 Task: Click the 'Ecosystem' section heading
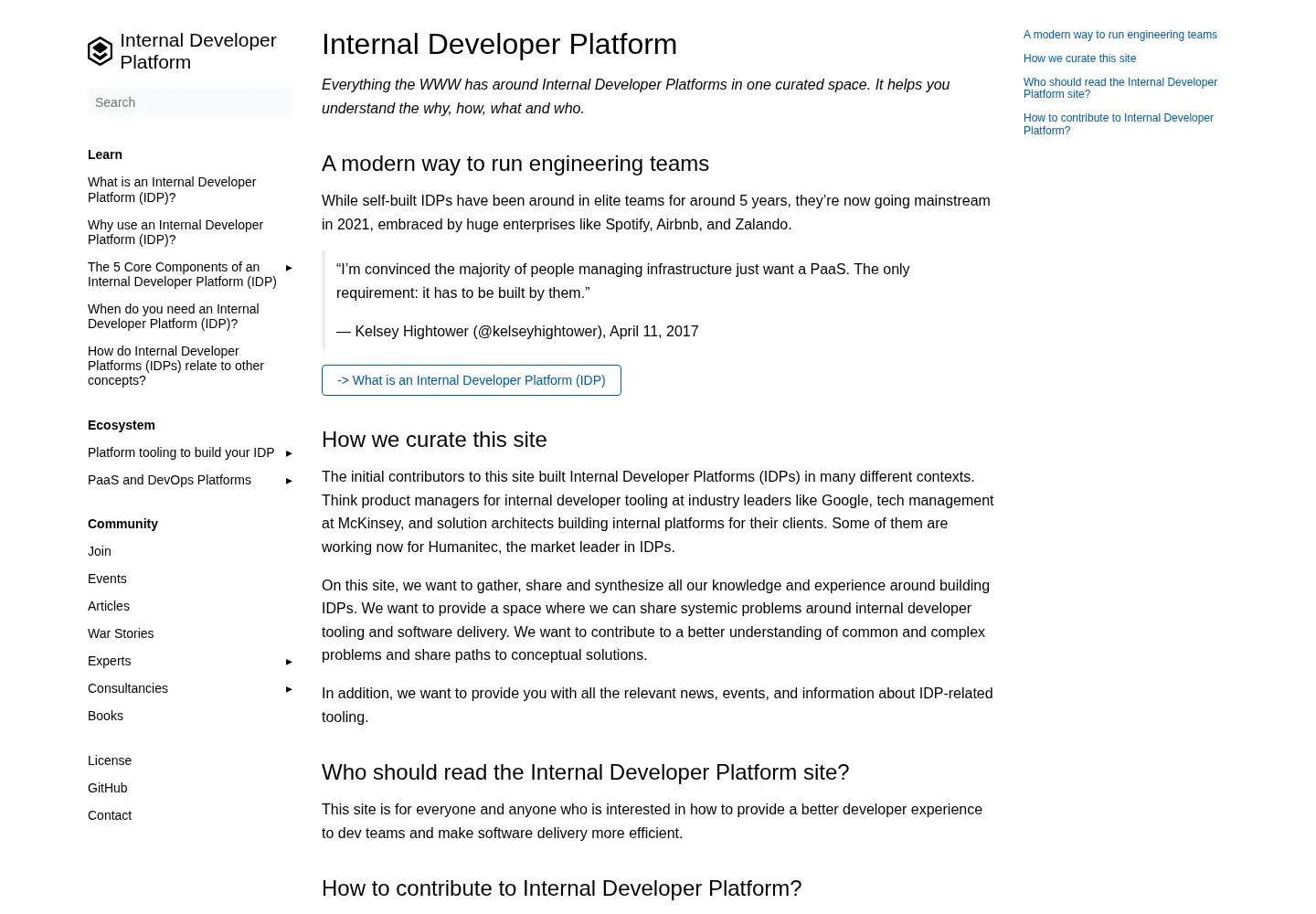point(122,425)
